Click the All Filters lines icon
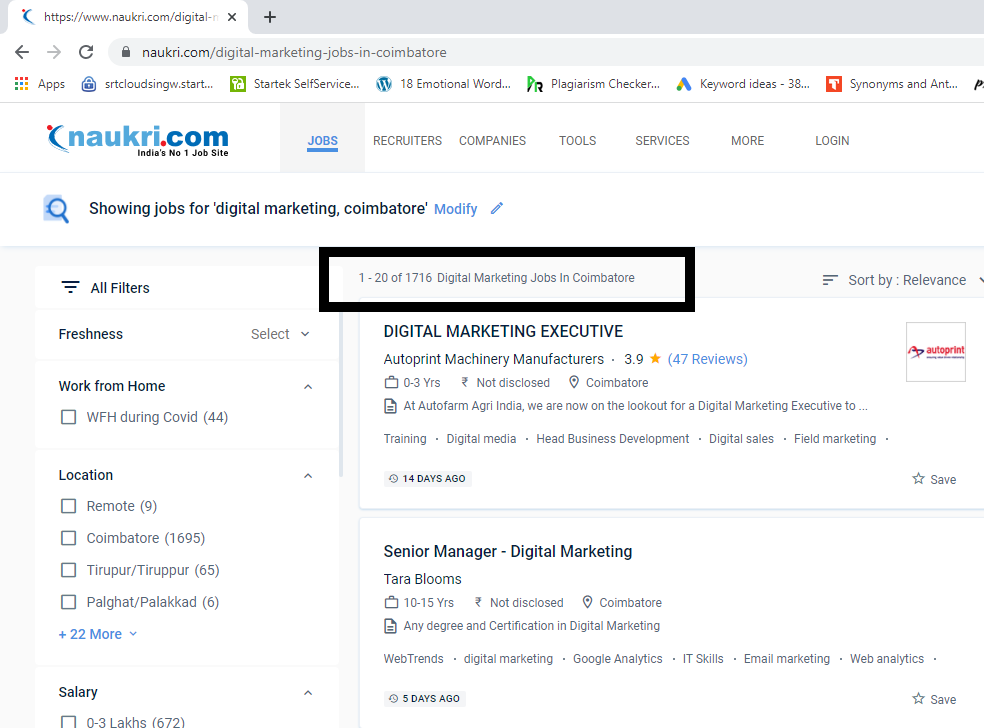 (x=70, y=287)
